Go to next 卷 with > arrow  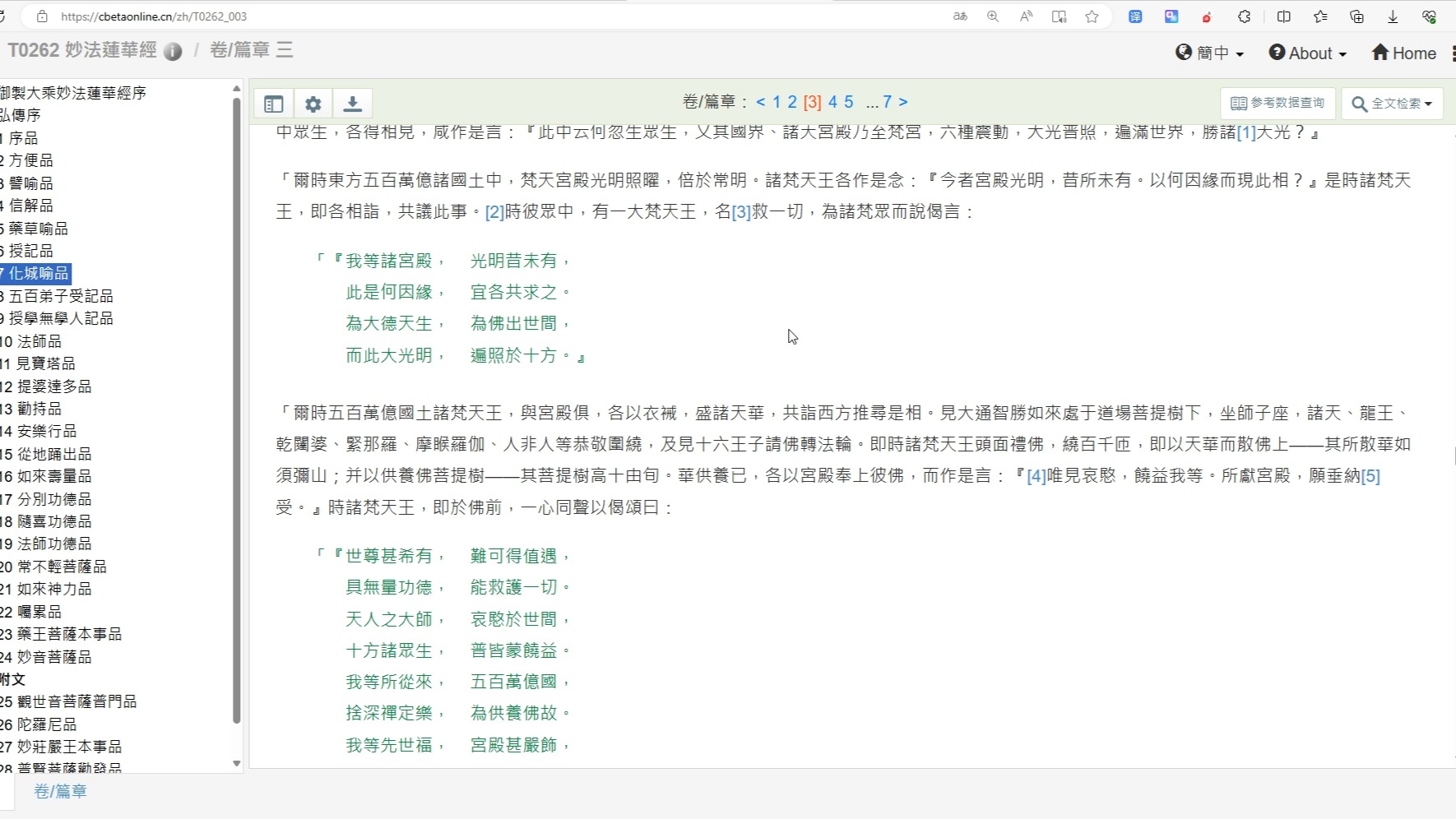(x=903, y=102)
